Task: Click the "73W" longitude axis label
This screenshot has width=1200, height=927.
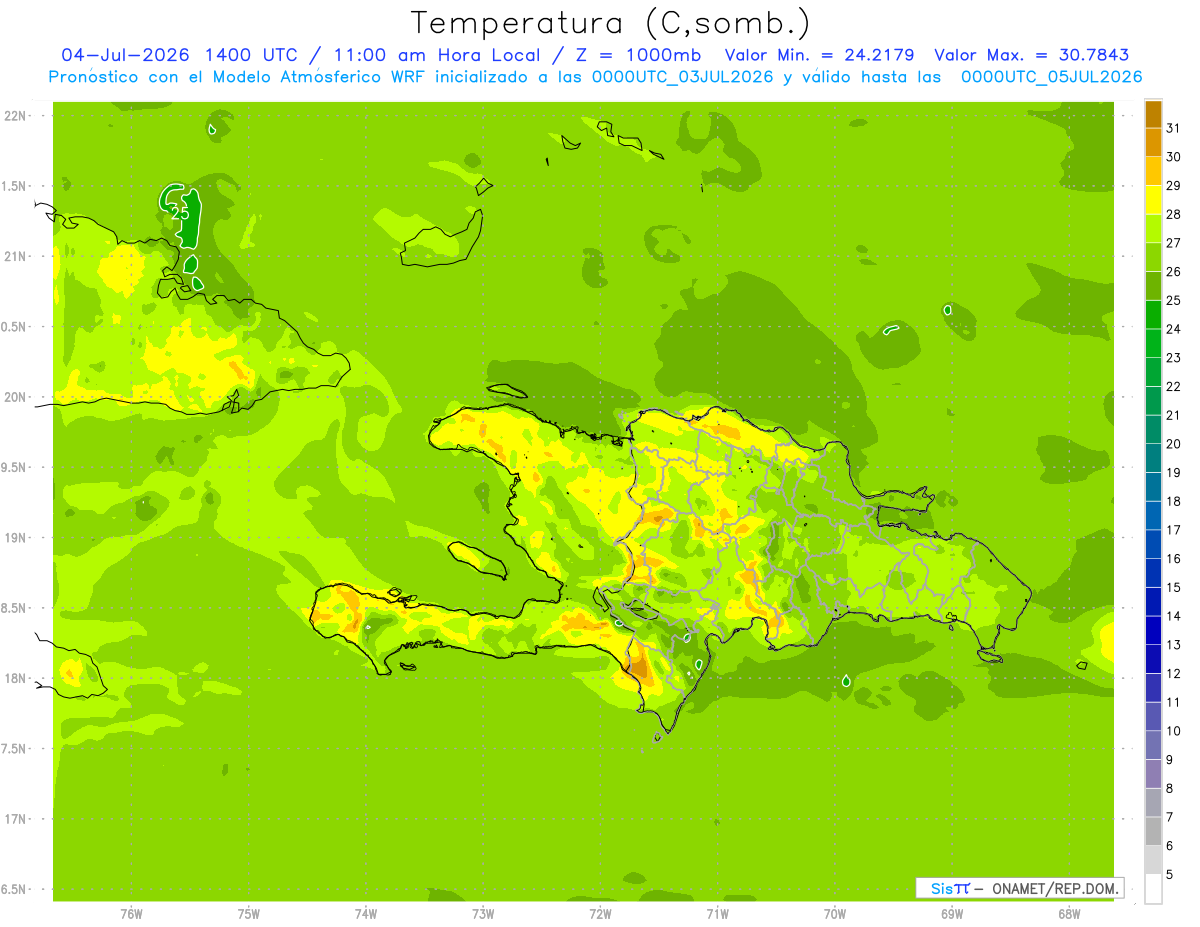Action: 483,914
